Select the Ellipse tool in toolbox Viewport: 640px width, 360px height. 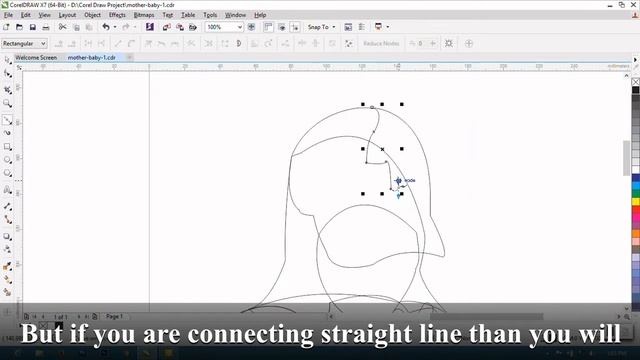[7, 160]
